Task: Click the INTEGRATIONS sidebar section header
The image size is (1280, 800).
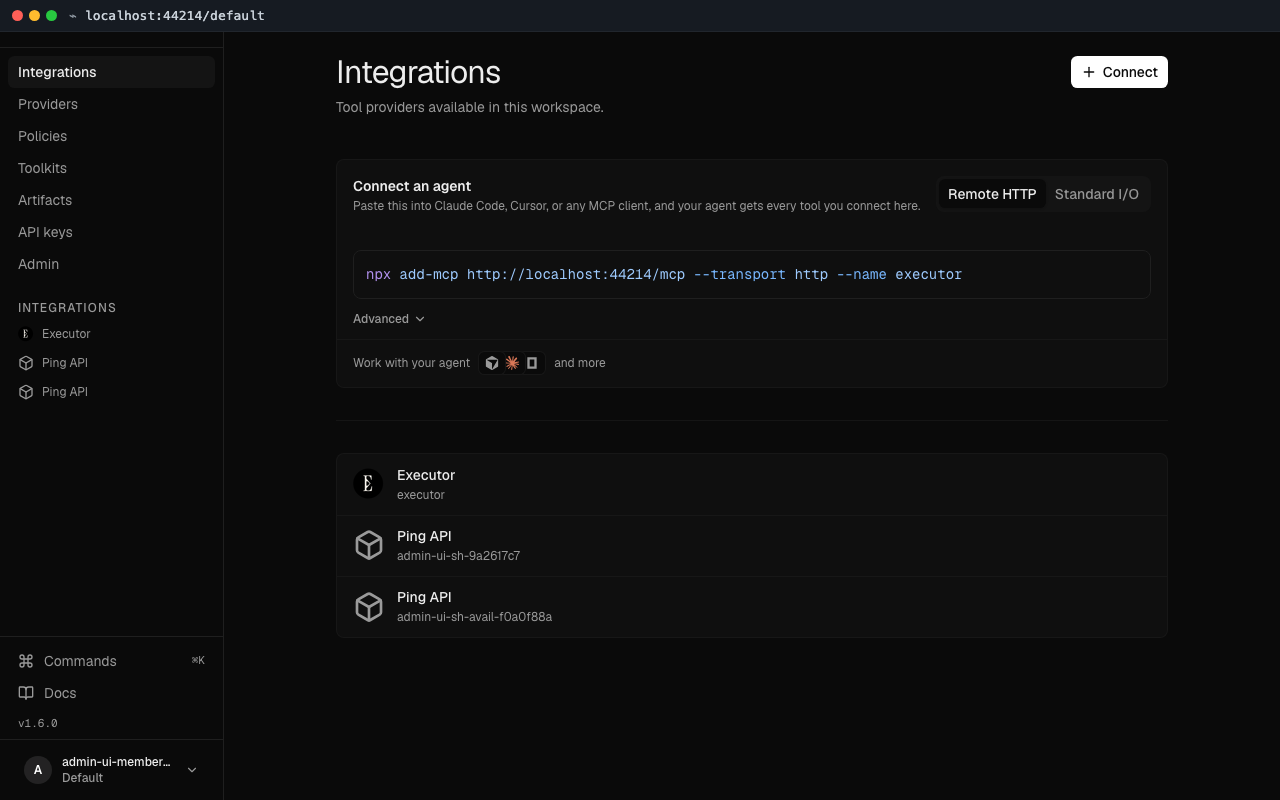Action: 67,308
